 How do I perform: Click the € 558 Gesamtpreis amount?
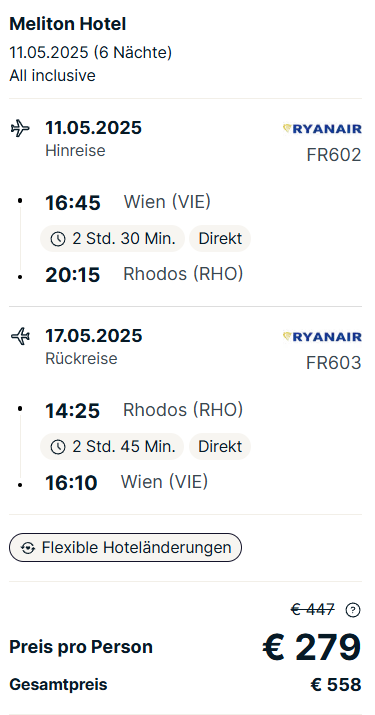pyautogui.click(x=336, y=685)
